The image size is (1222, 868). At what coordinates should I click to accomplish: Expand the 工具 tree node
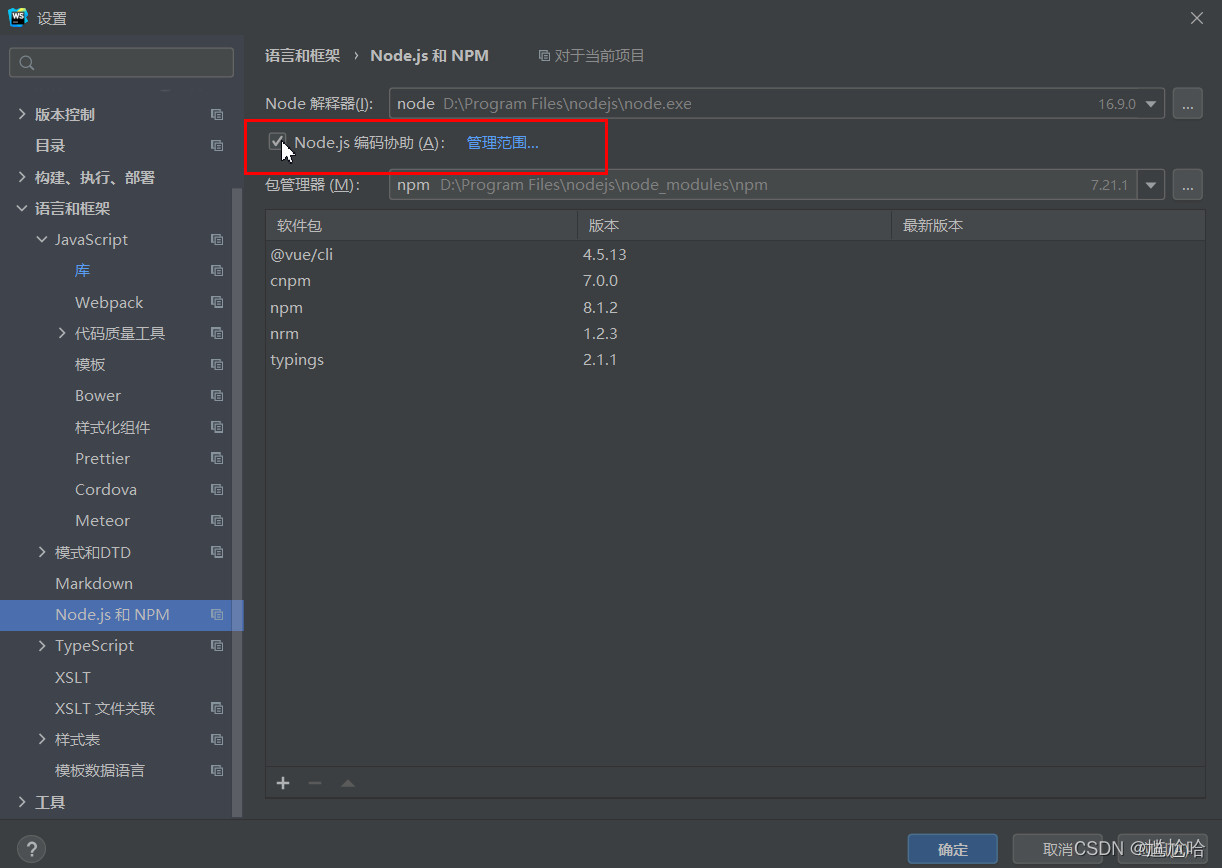click(22, 802)
